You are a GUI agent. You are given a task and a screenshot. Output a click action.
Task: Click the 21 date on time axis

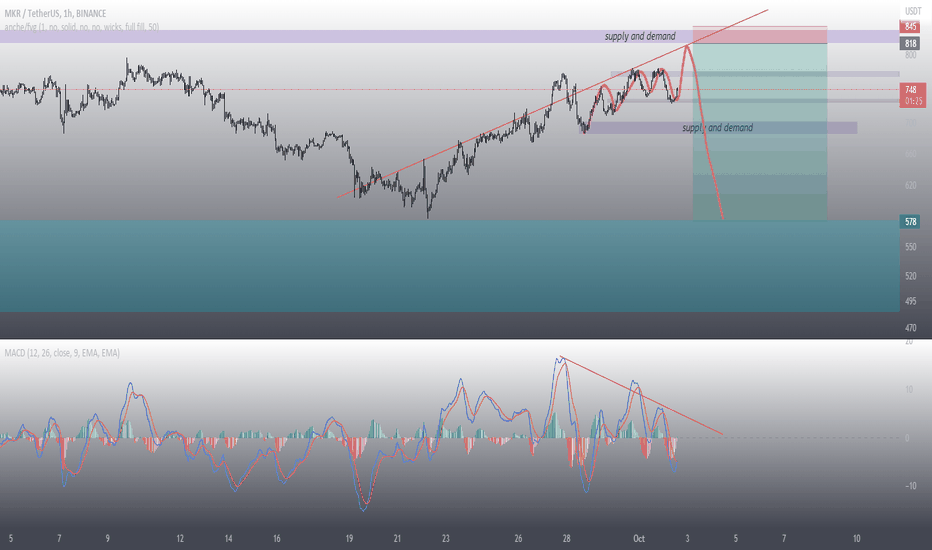(x=397, y=539)
